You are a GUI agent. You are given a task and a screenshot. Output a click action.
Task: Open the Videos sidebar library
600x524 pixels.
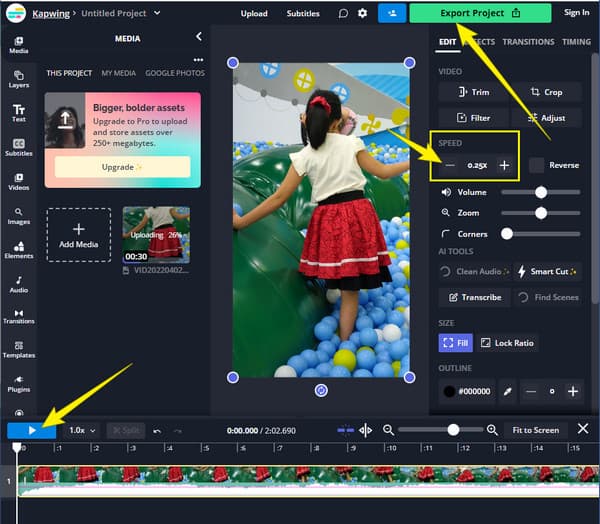click(x=18, y=182)
